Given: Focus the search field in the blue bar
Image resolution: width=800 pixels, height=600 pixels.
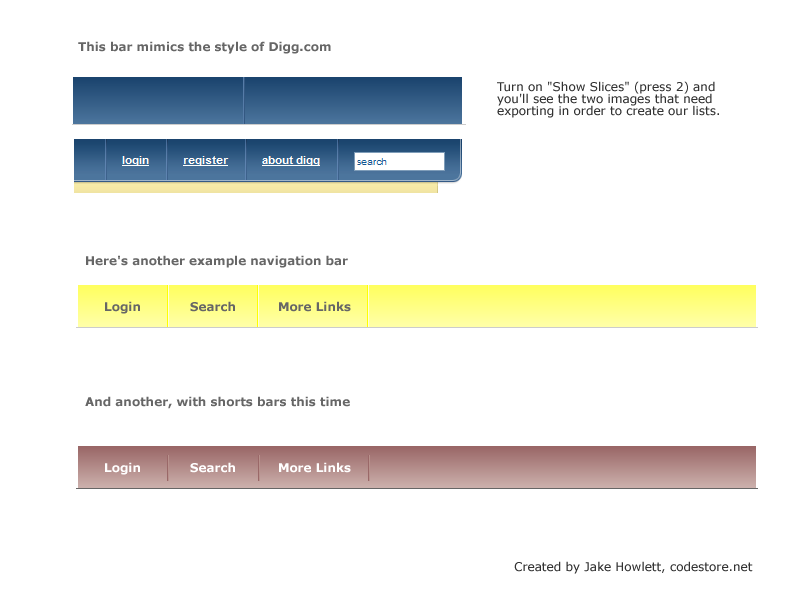Looking at the screenshot, I should (399, 161).
